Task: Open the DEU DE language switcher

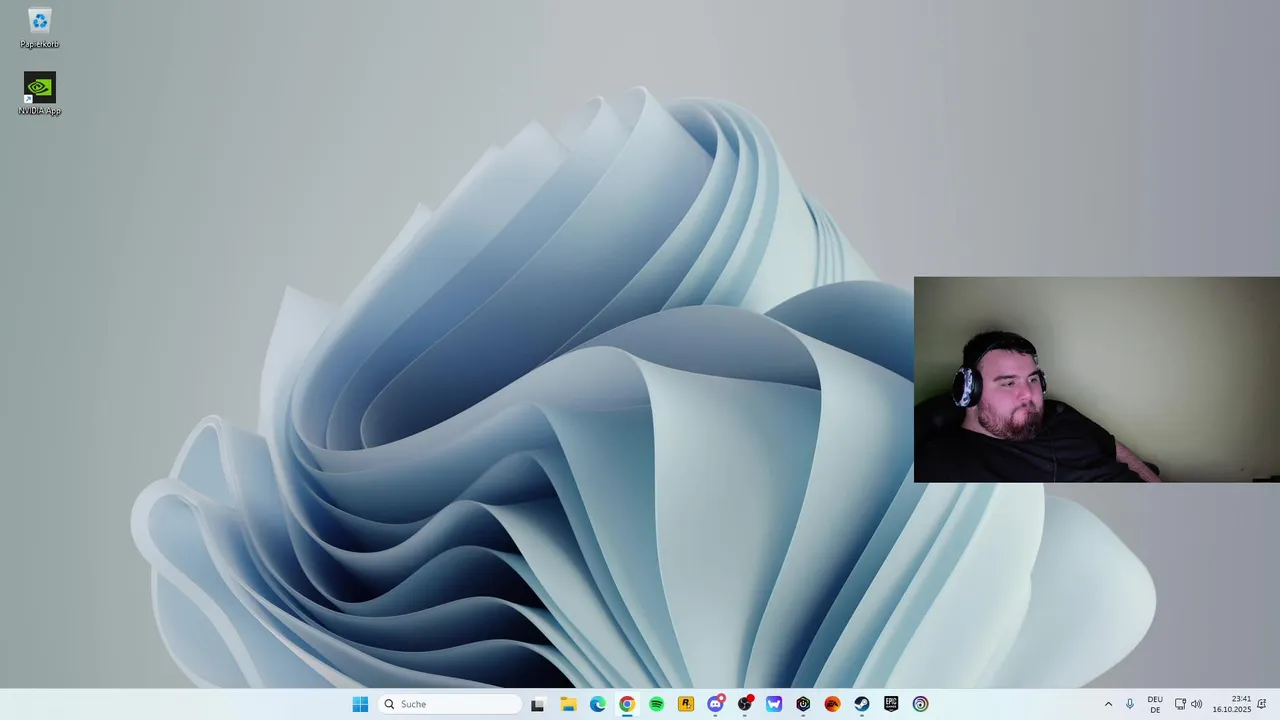Action: (1155, 704)
